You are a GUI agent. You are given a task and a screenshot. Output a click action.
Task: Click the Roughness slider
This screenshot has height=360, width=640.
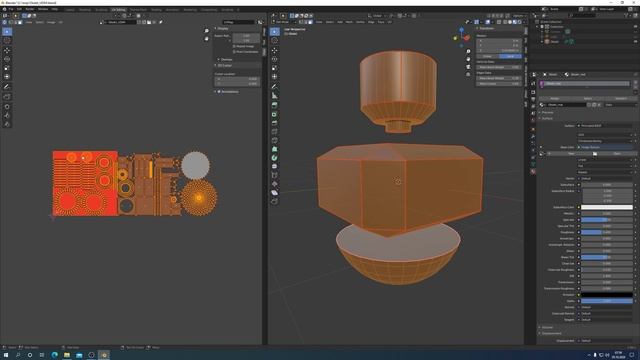(607, 232)
